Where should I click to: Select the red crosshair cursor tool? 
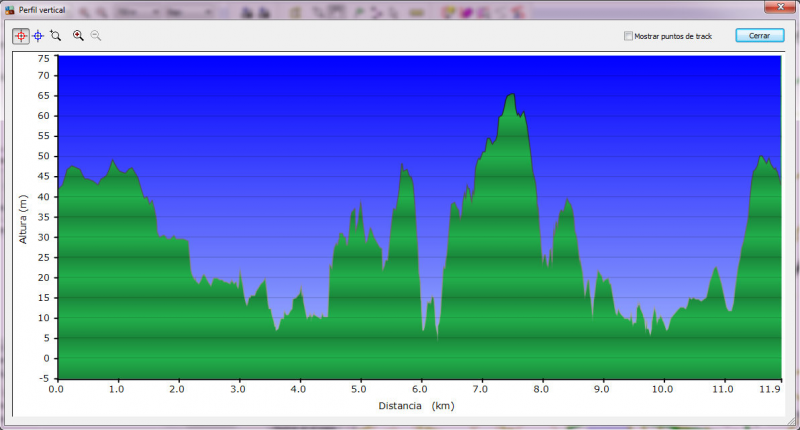21,35
